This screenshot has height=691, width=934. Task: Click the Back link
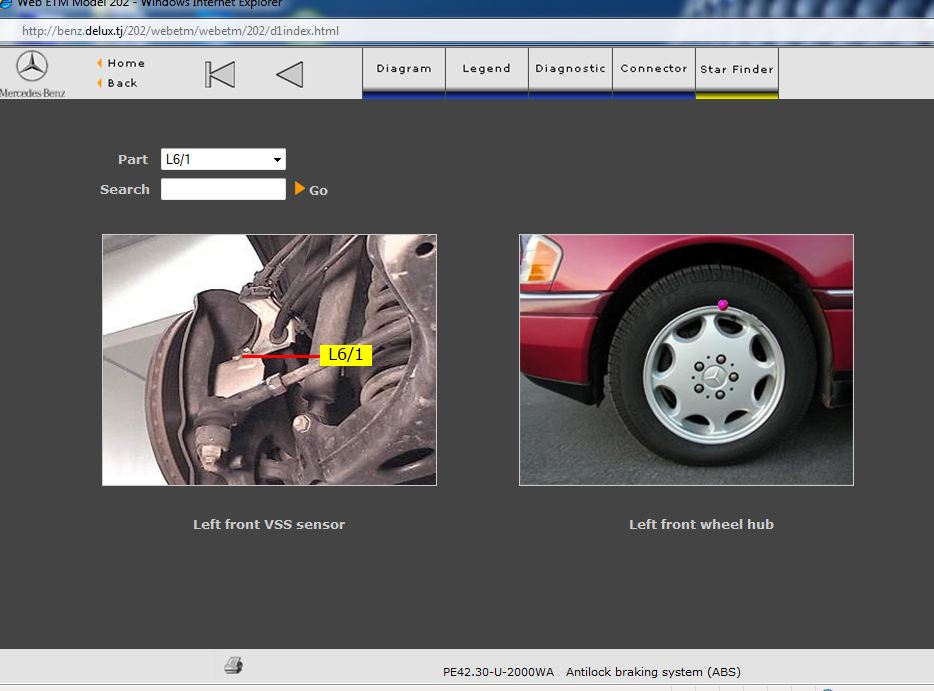pyautogui.click(x=122, y=83)
